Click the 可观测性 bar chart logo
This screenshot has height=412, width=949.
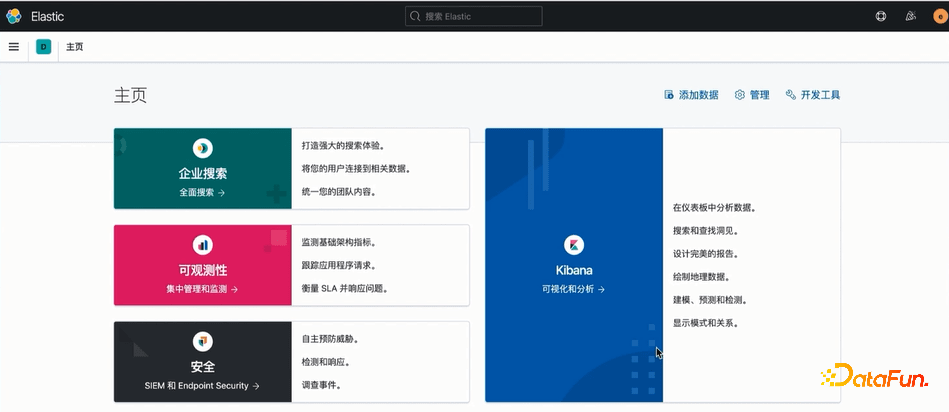(x=203, y=244)
